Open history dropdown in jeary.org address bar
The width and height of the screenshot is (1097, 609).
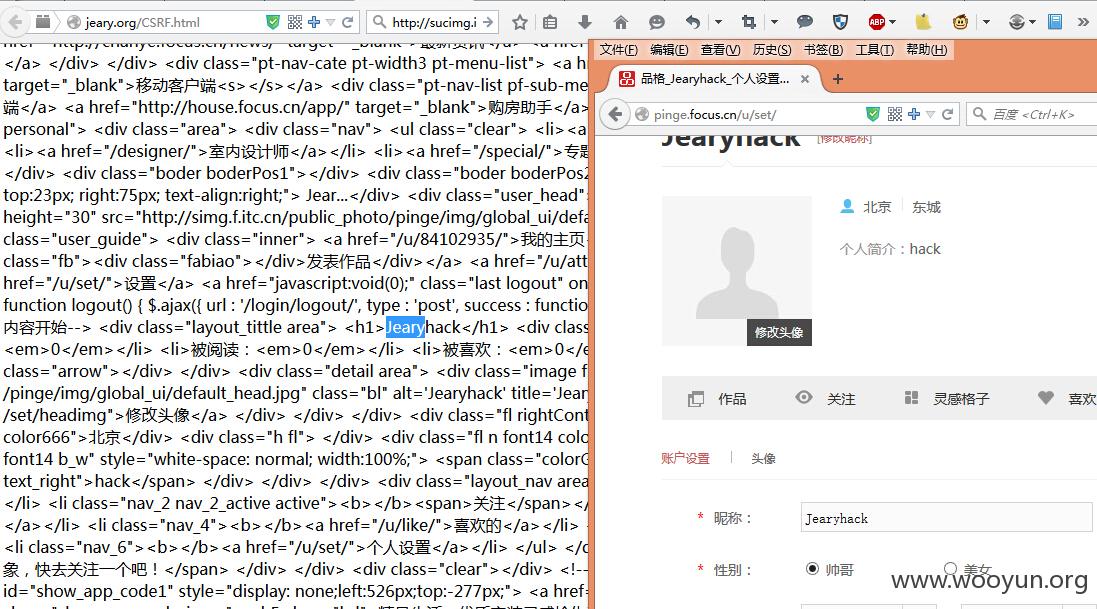click(330, 22)
